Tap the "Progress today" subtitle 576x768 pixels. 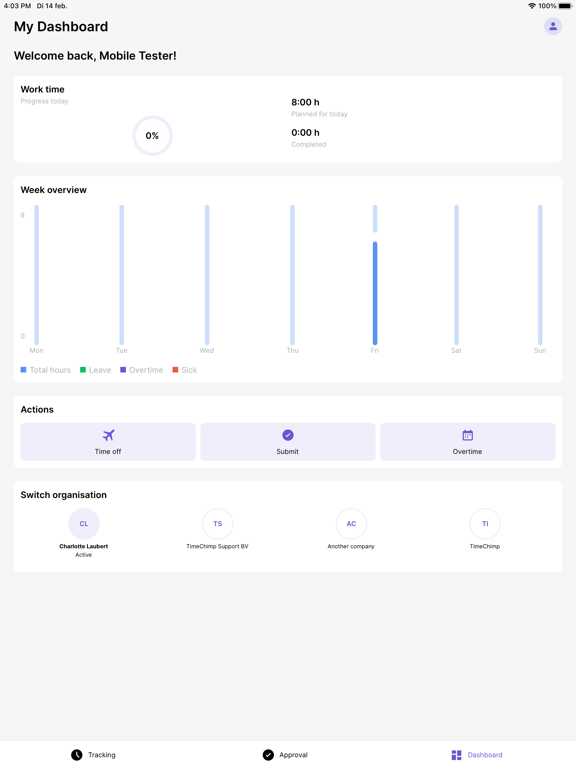click(x=45, y=101)
